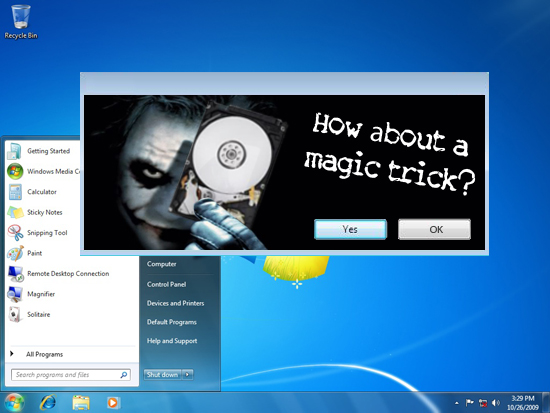The image size is (550, 413).
Task: Open the Solitaire cards icon
Action: pos(14,314)
